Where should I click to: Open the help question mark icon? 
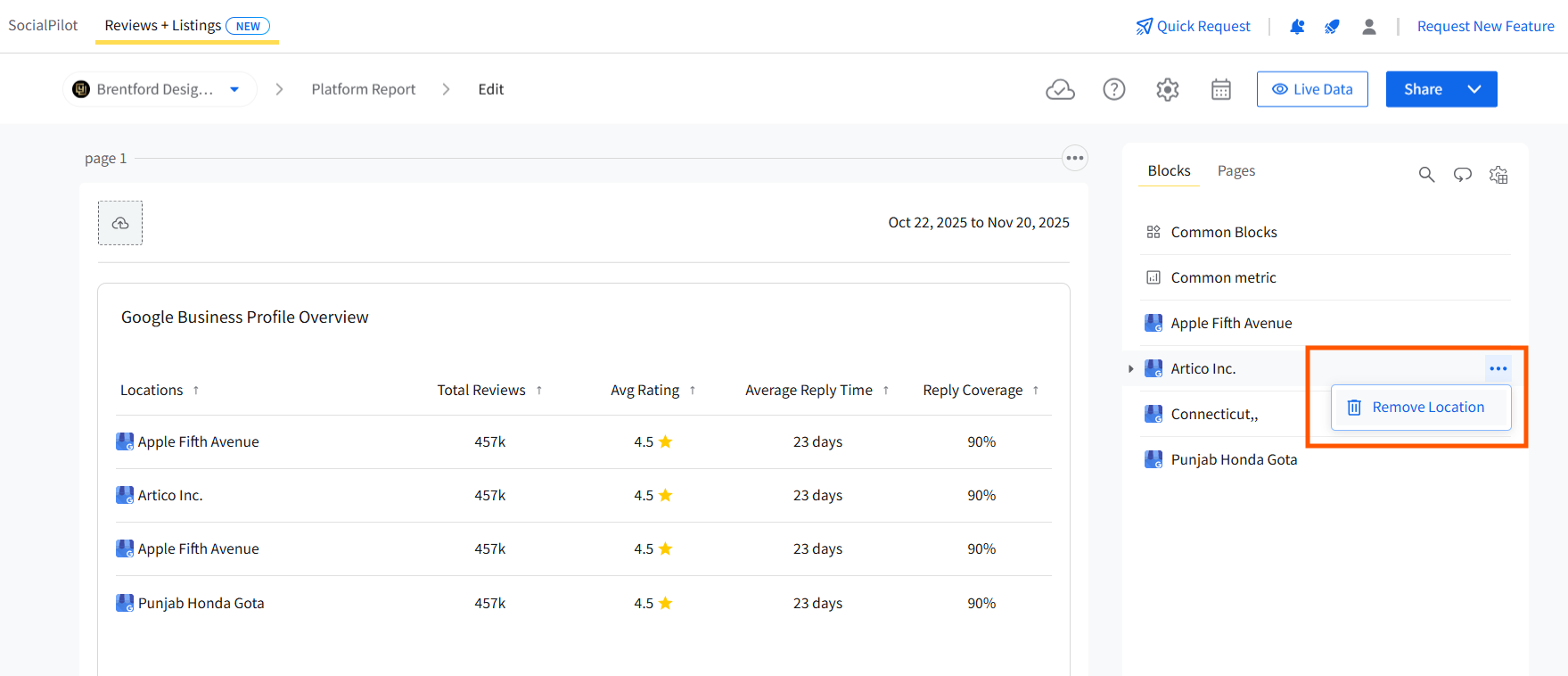coord(1114,89)
